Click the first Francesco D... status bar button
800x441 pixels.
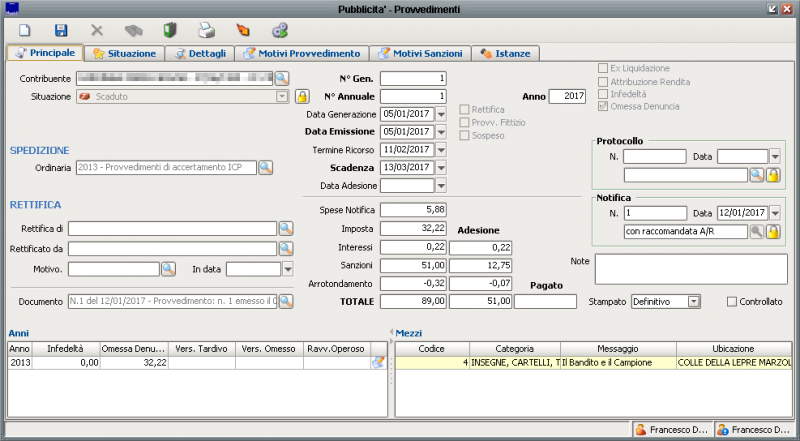[672, 430]
